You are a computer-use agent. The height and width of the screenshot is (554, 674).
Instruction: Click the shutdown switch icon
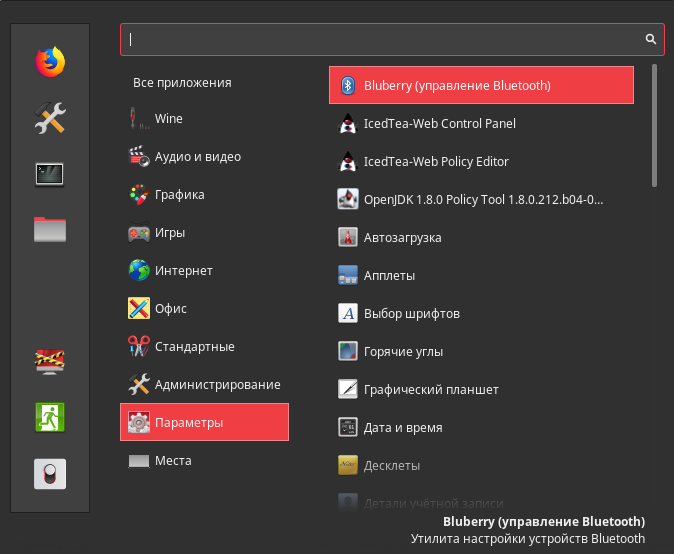point(50,474)
